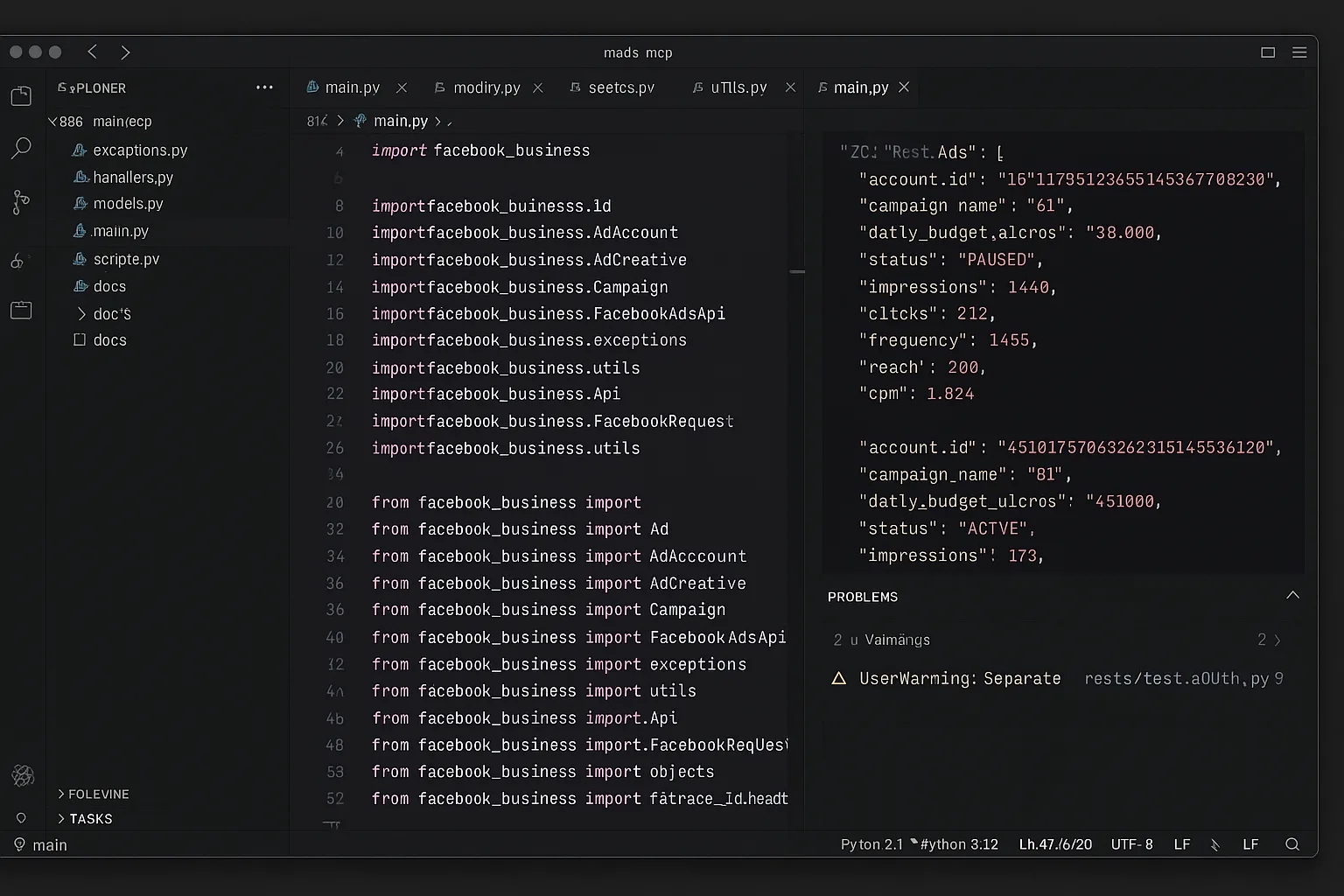Close the modiry.py tab
This screenshot has height=896, width=1344.
click(538, 87)
